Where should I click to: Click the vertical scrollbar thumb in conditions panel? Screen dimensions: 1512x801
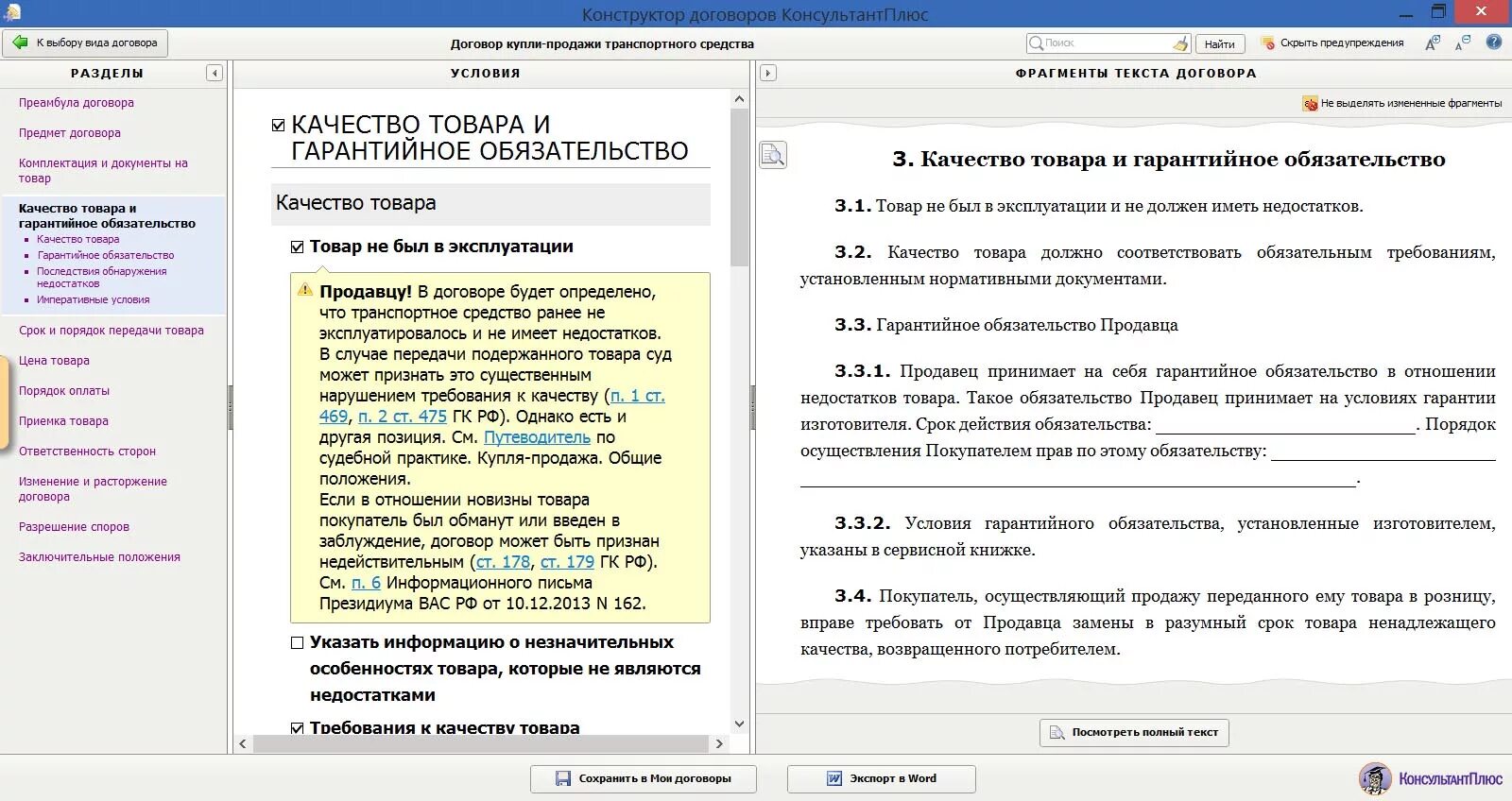[739, 187]
